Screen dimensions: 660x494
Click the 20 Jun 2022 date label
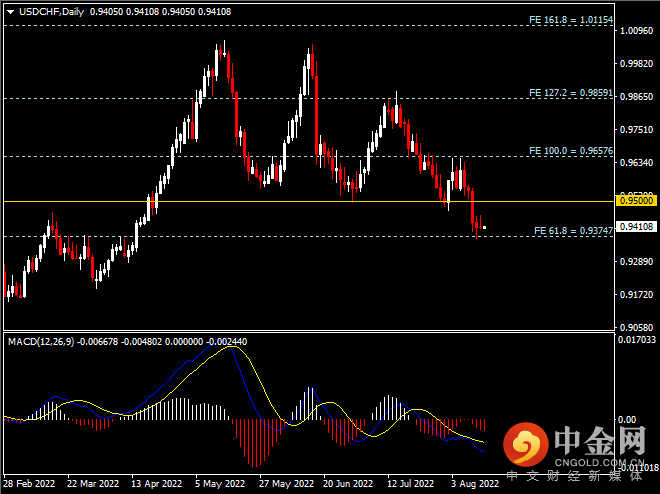tap(348, 483)
